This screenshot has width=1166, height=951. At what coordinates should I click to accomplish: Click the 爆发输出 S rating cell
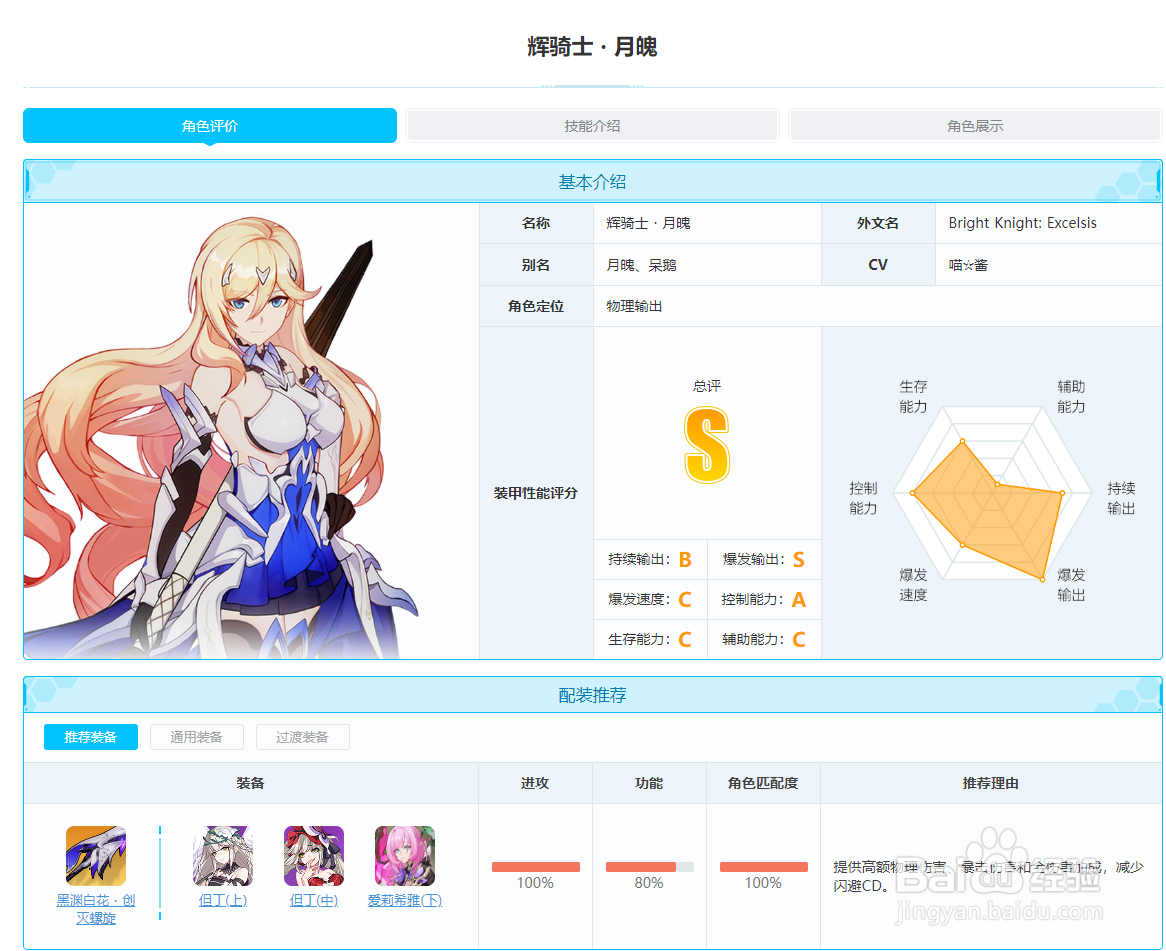tap(764, 559)
